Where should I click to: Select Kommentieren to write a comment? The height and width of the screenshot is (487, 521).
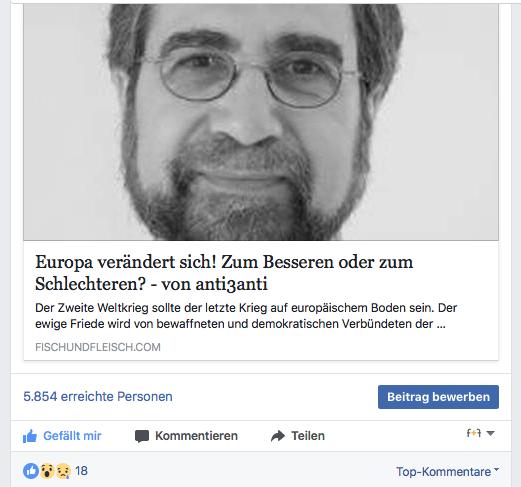tap(196, 436)
